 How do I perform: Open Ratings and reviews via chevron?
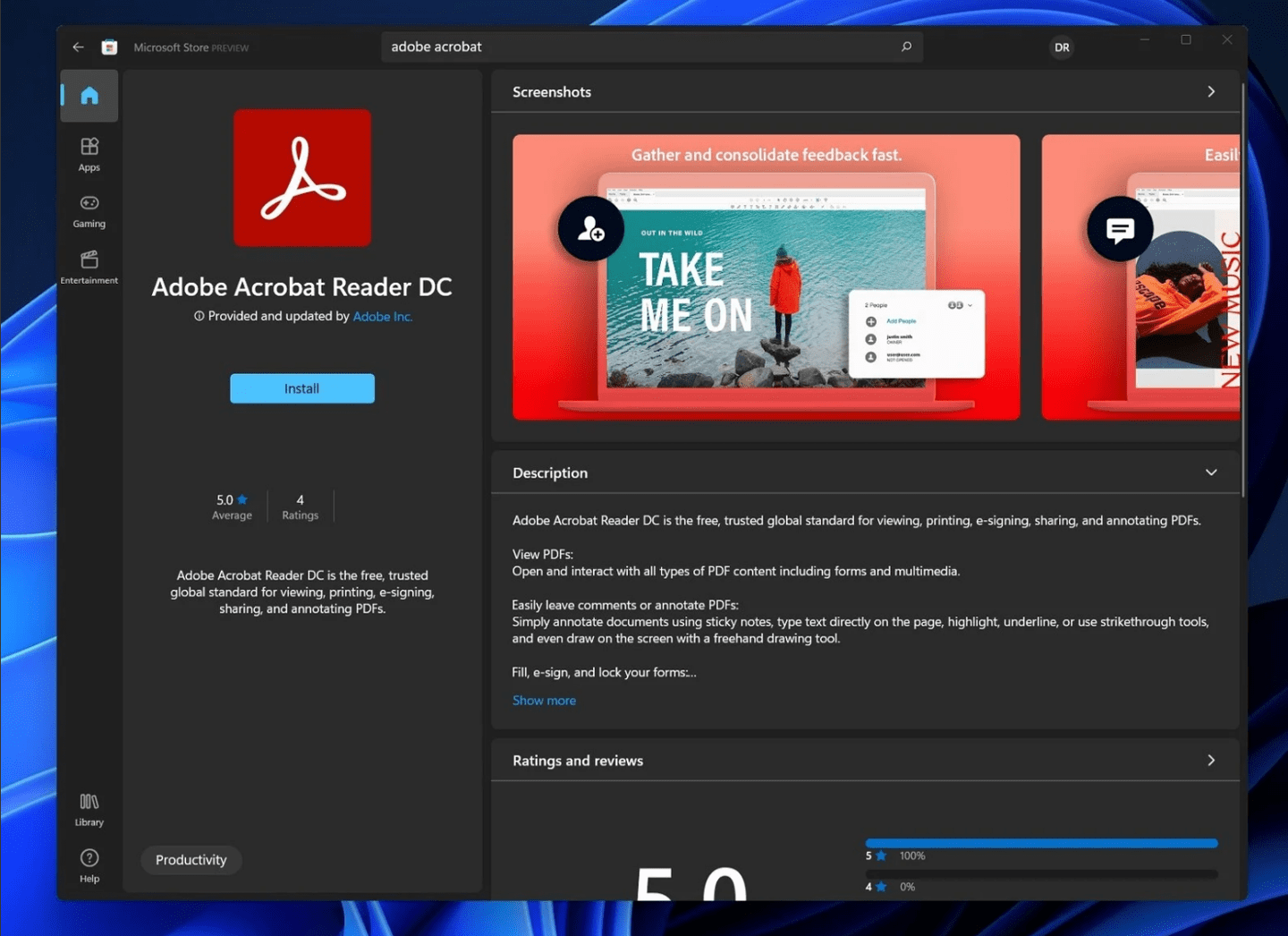[1211, 760]
